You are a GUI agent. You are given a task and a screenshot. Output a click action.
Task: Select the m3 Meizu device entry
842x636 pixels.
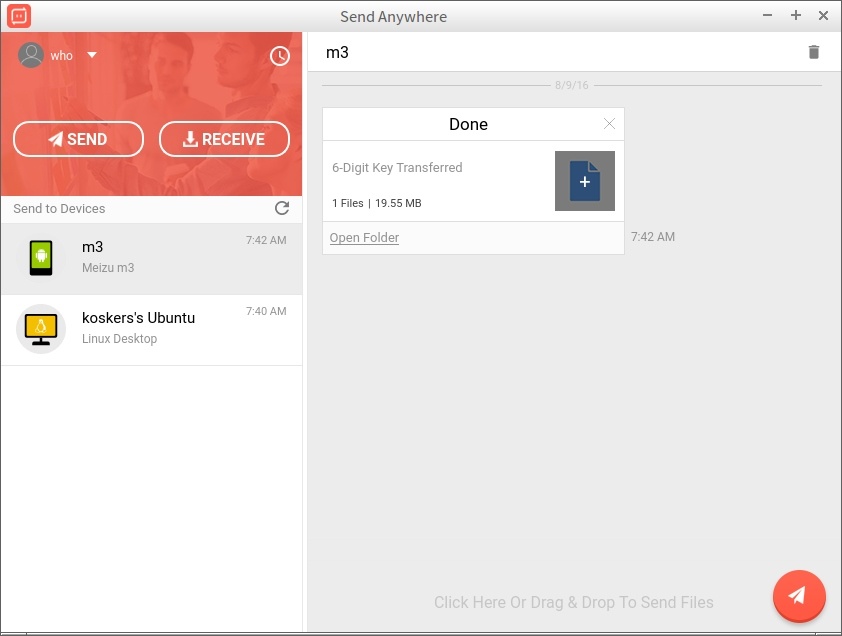[x=151, y=257]
